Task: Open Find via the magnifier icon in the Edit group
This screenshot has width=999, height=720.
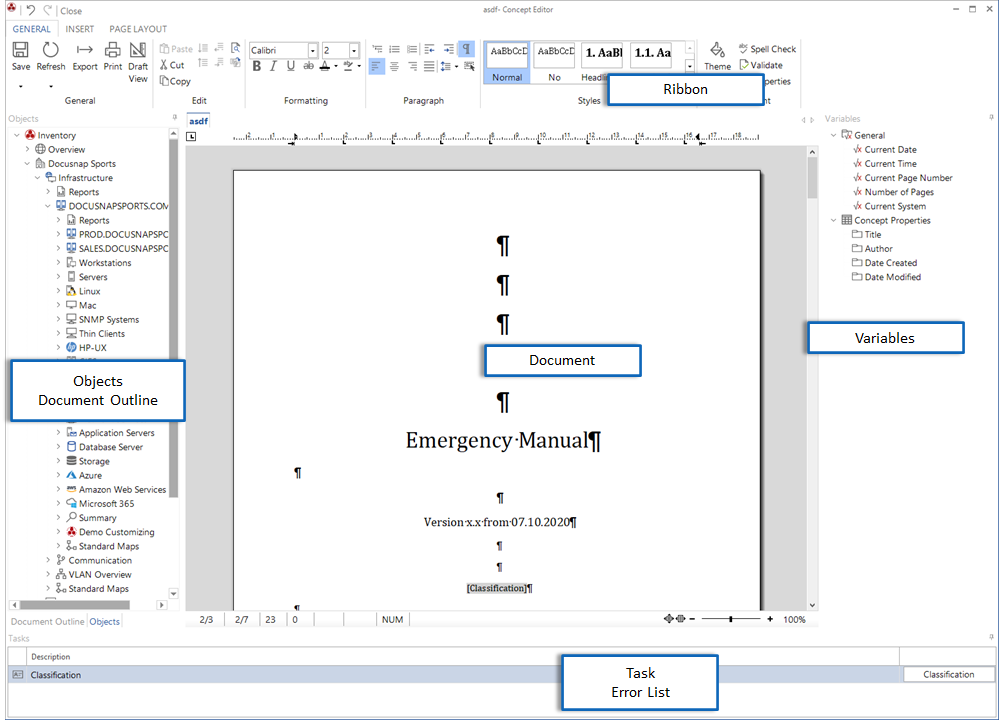Action: pyautogui.click(x=235, y=48)
